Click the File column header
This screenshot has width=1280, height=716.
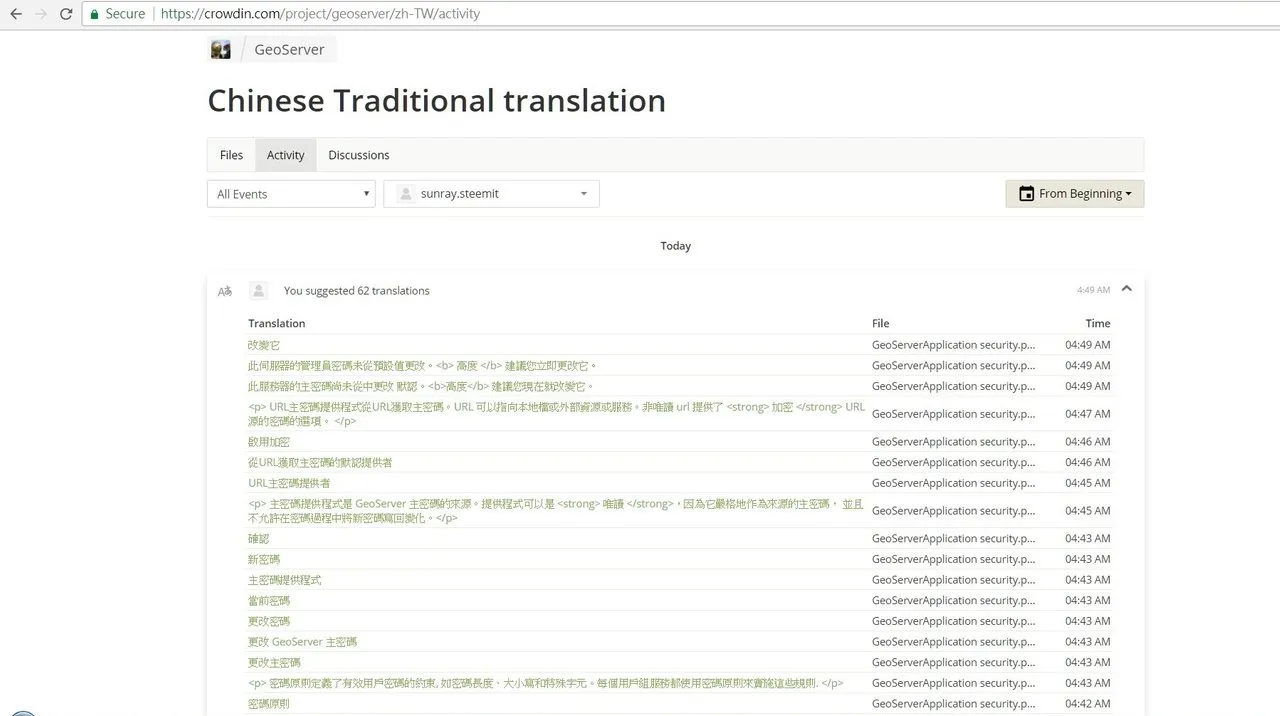[x=880, y=324]
